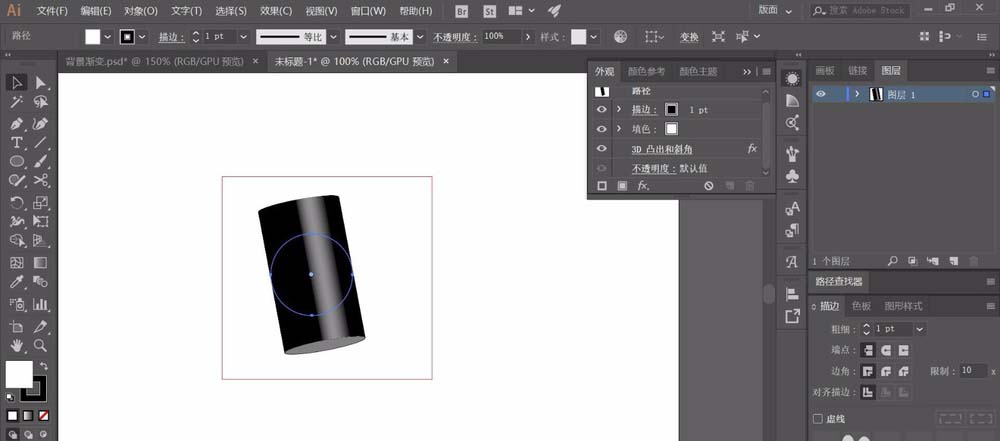Expand 图层 1 in the Layers panel

coord(857,94)
